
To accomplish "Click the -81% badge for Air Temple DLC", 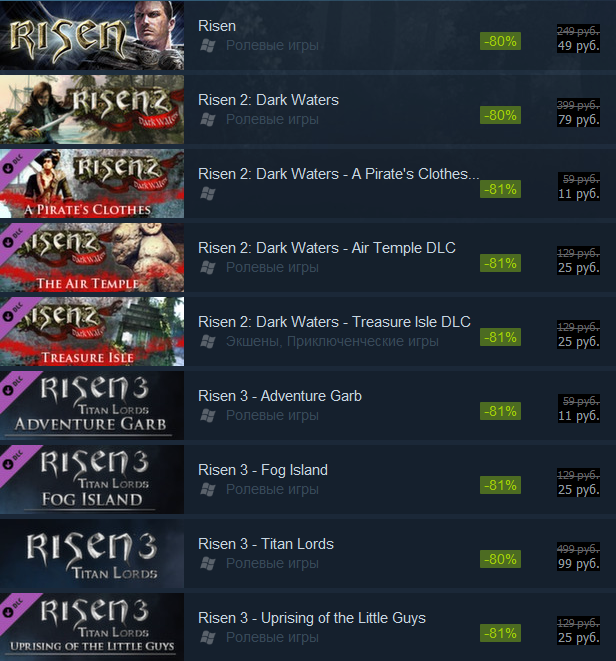I will (500, 263).
